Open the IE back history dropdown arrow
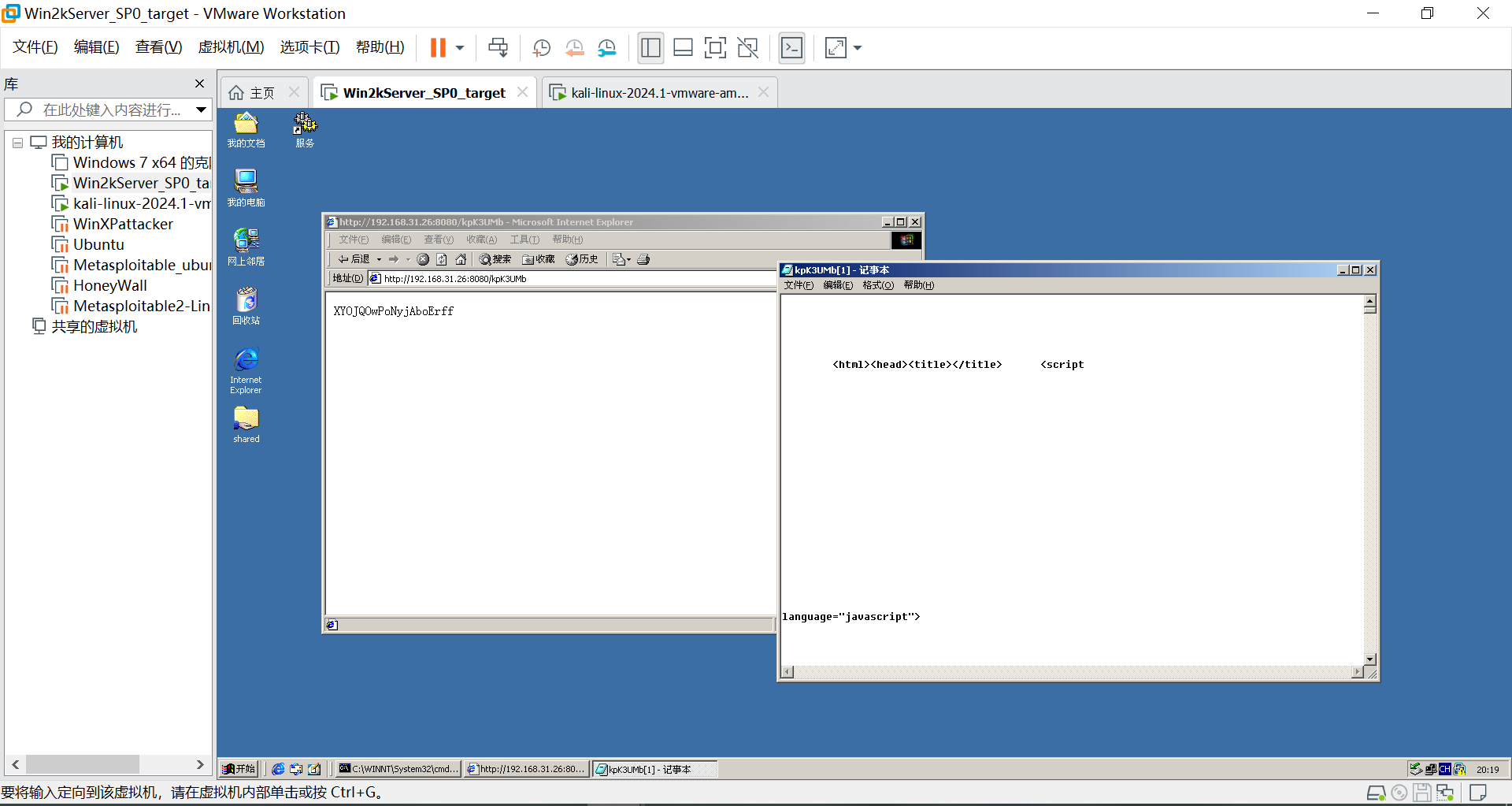The height and width of the screenshot is (806, 1512). [379, 259]
